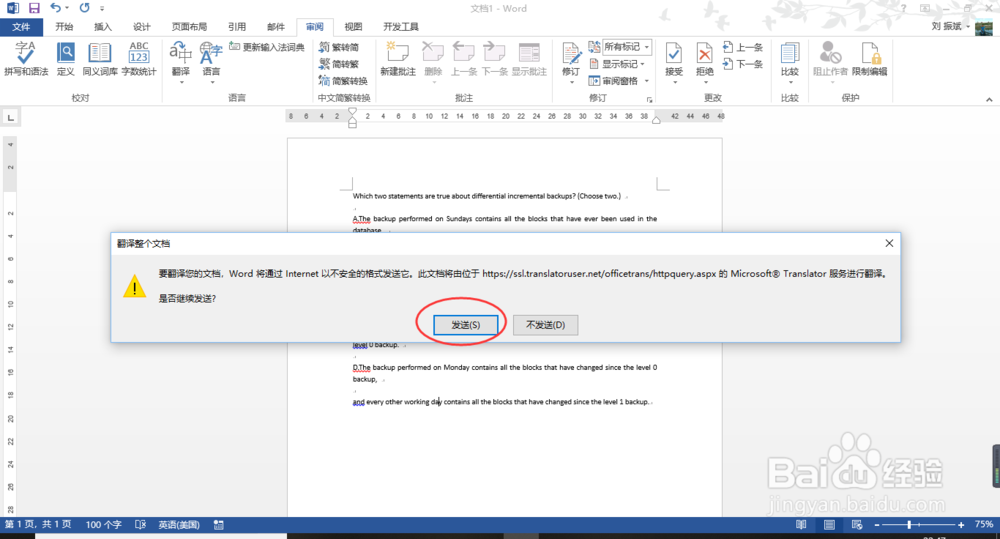Click the macro recording icon in status bar

219,524
